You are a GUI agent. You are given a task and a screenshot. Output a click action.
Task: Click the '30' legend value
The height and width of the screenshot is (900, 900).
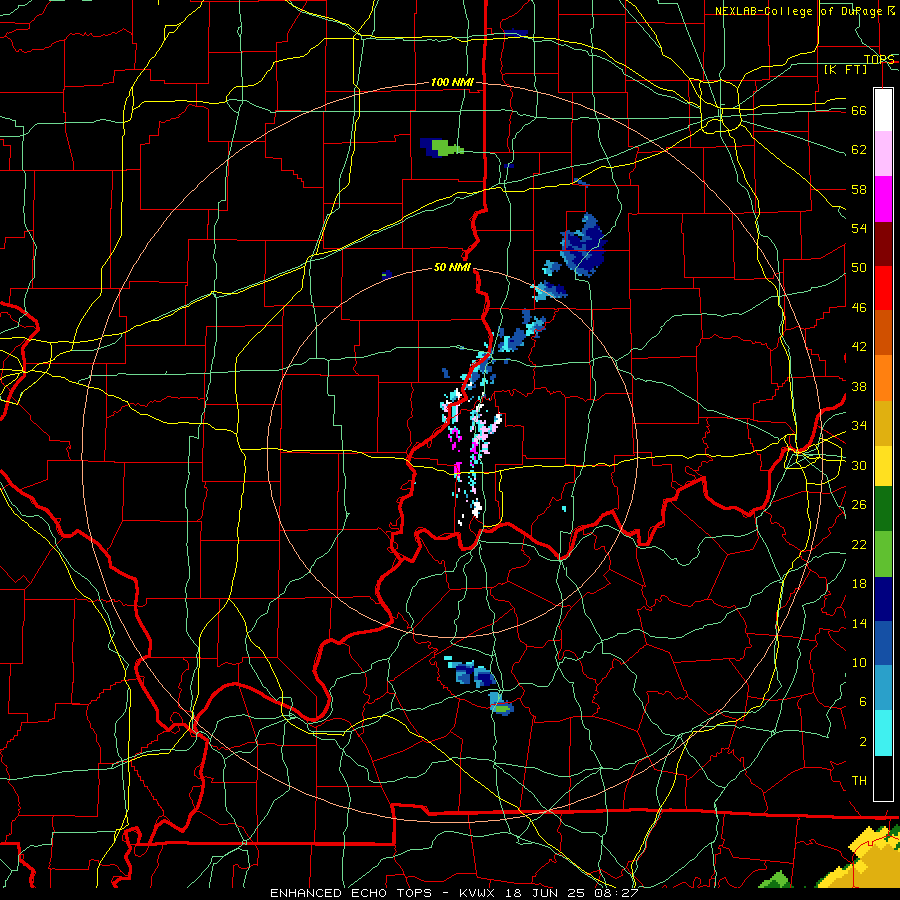pos(859,465)
